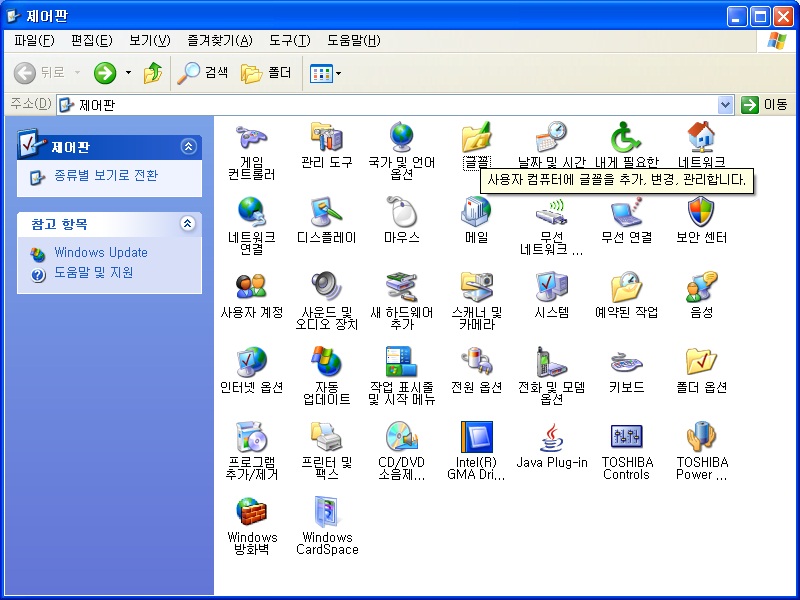Open the 편집(E) menu
800x600 pixels.
(x=92, y=40)
